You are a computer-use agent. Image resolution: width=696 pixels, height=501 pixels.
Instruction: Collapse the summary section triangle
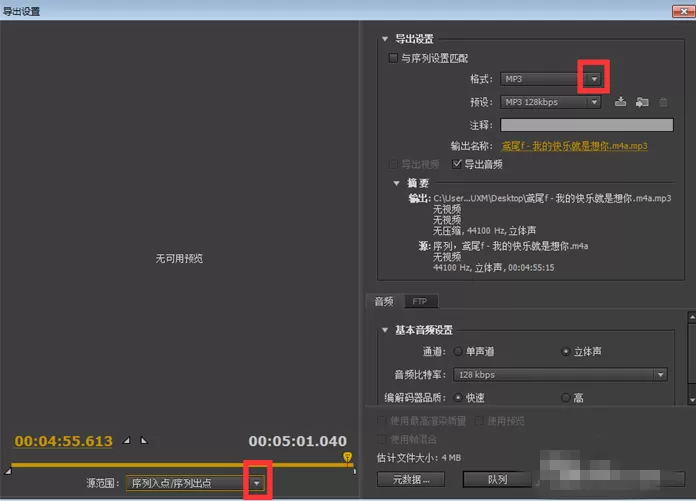click(x=396, y=183)
